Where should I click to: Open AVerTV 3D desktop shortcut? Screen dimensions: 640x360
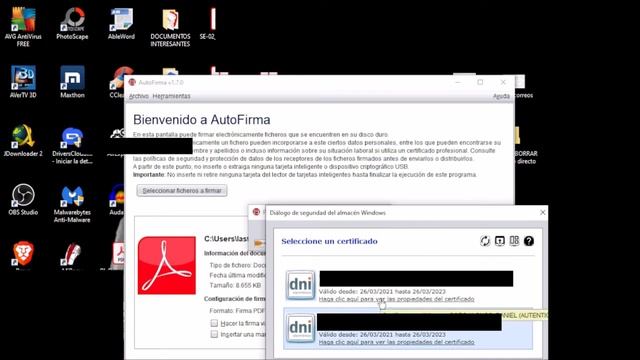(23, 82)
